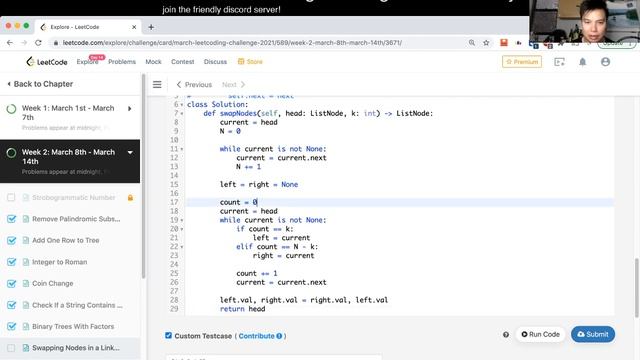Click the page vertical scrollbar on right
Screen dimensions: 640x360
[x=637, y=288]
